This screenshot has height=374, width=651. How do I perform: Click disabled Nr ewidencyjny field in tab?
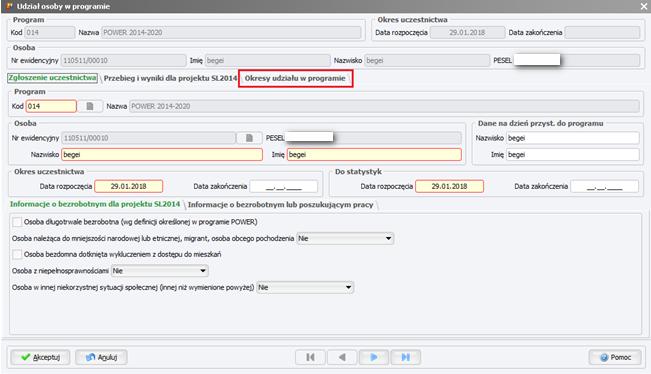[x=148, y=138]
